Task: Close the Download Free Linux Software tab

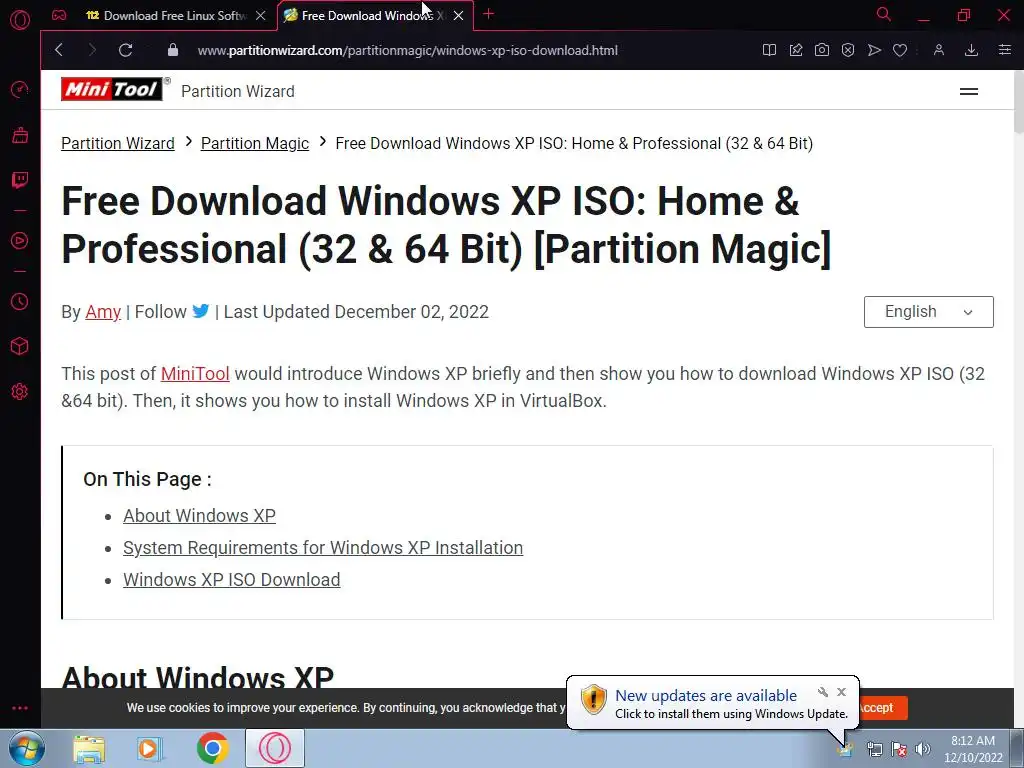Action: 261,15
